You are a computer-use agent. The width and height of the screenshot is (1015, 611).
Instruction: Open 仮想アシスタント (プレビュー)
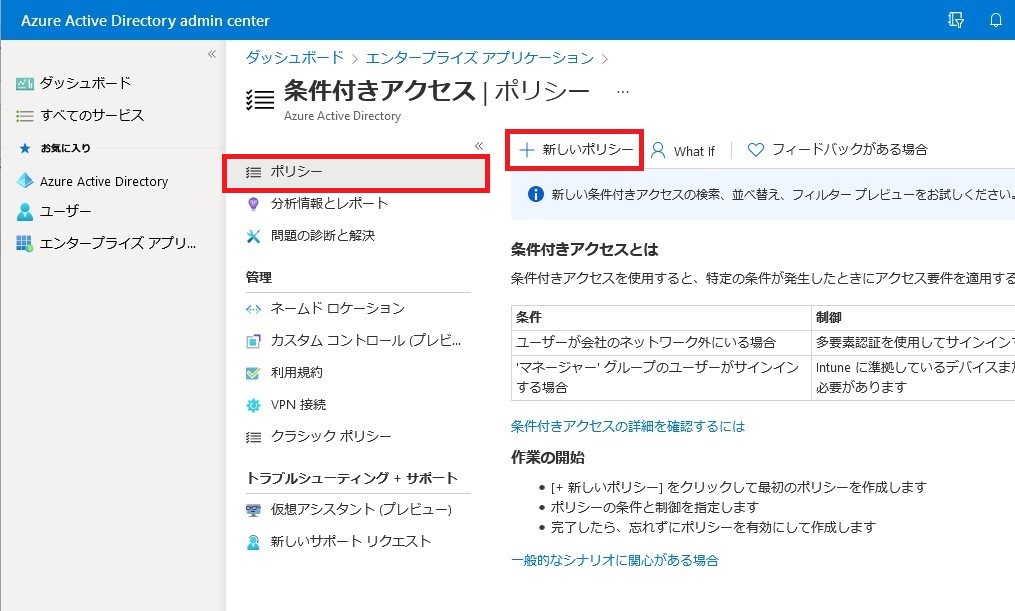361,509
